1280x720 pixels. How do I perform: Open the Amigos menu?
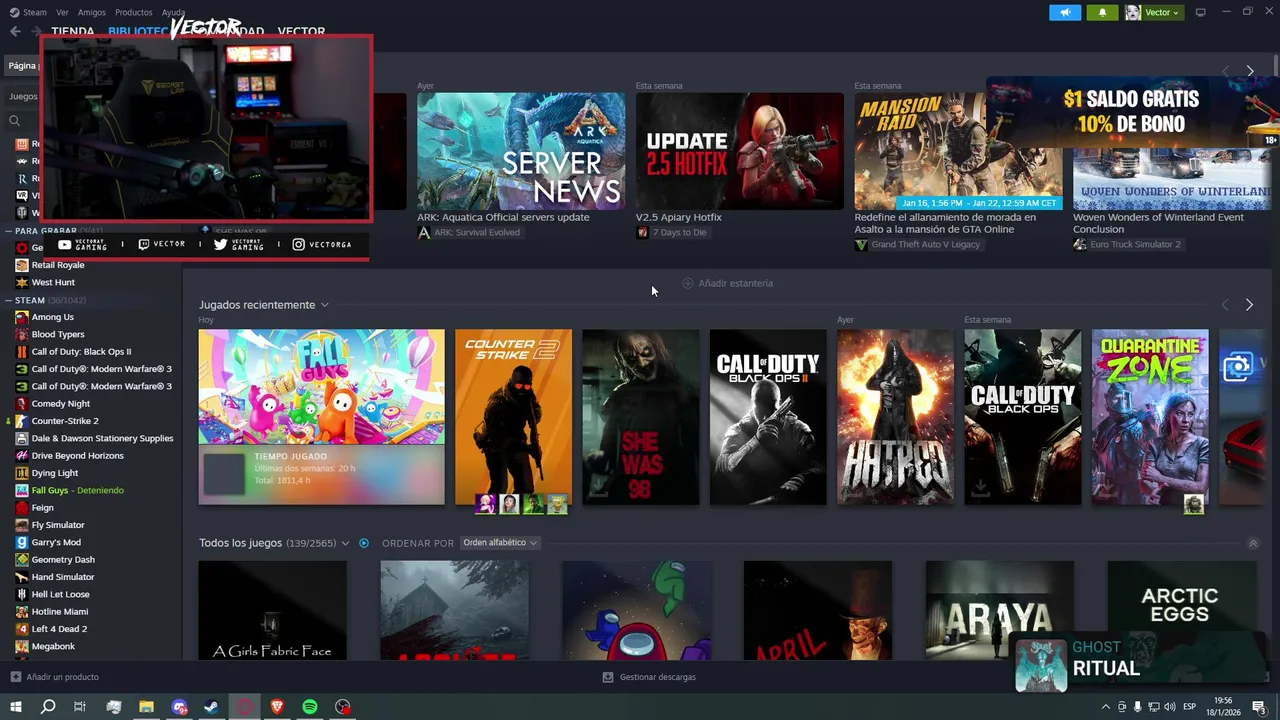(x=92, y=12)
